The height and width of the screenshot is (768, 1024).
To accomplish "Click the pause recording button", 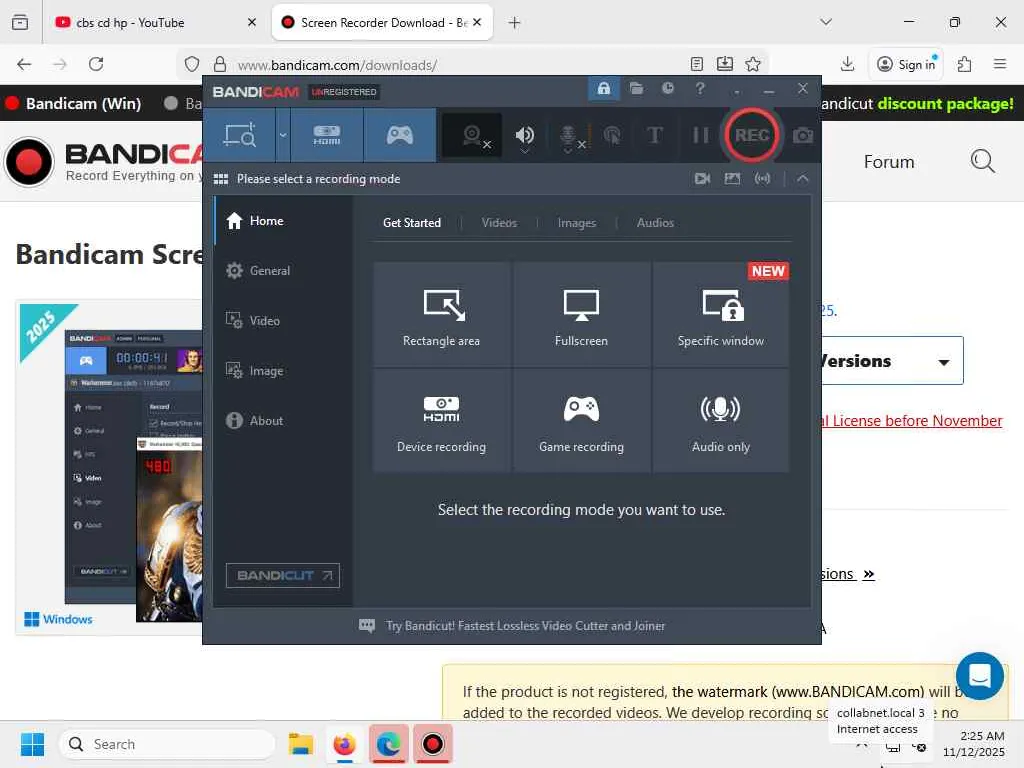I will tap(701, 135).
